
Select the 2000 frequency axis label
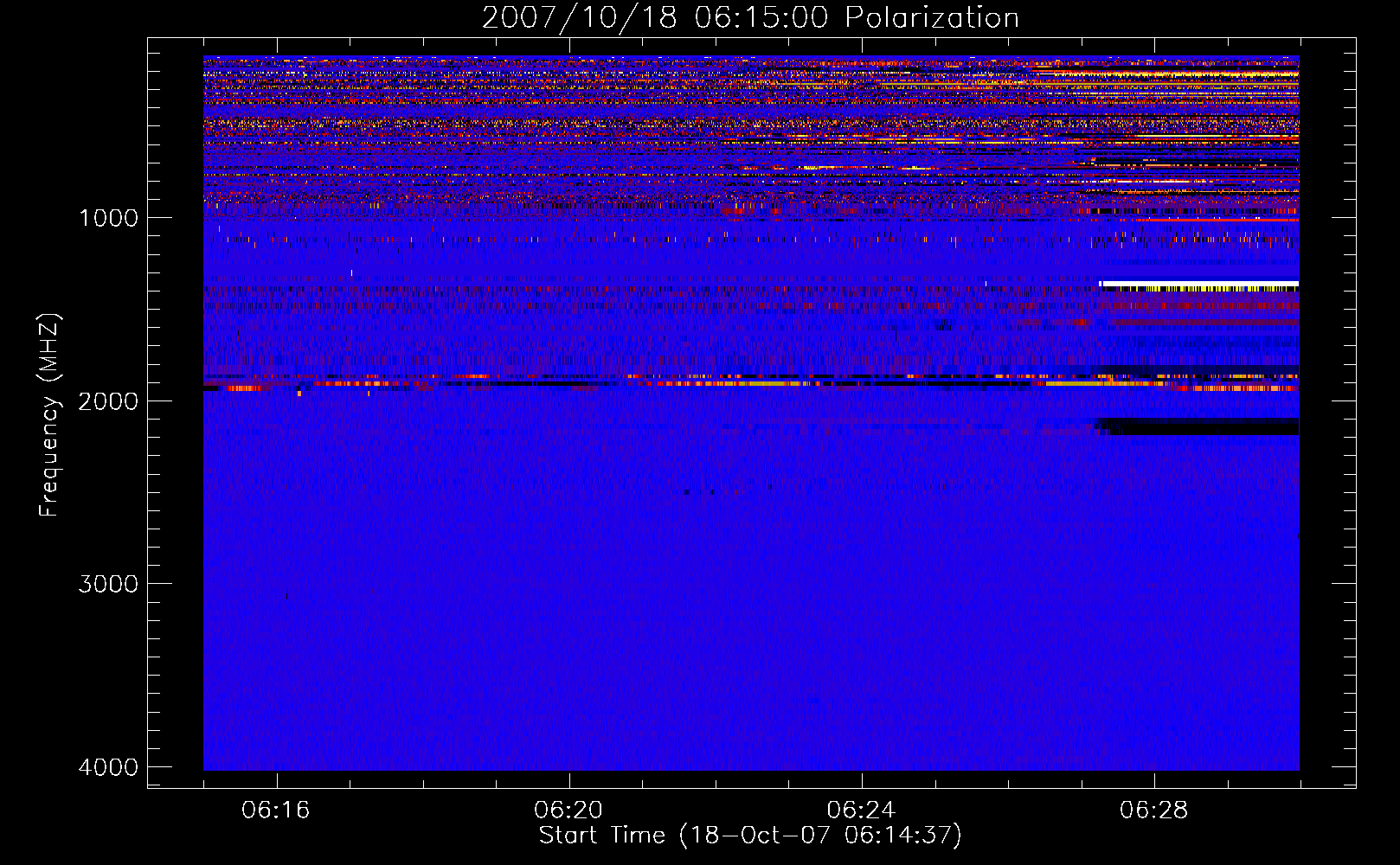point(108,400)
